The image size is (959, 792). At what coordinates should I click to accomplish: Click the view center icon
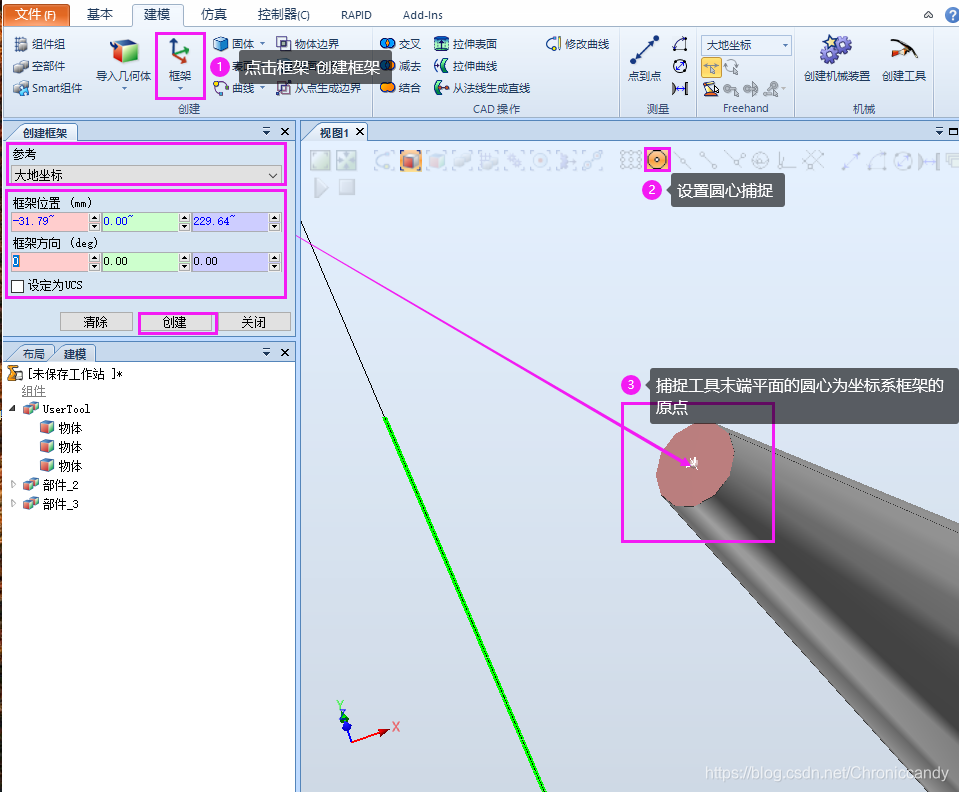(x=346, y=160)
